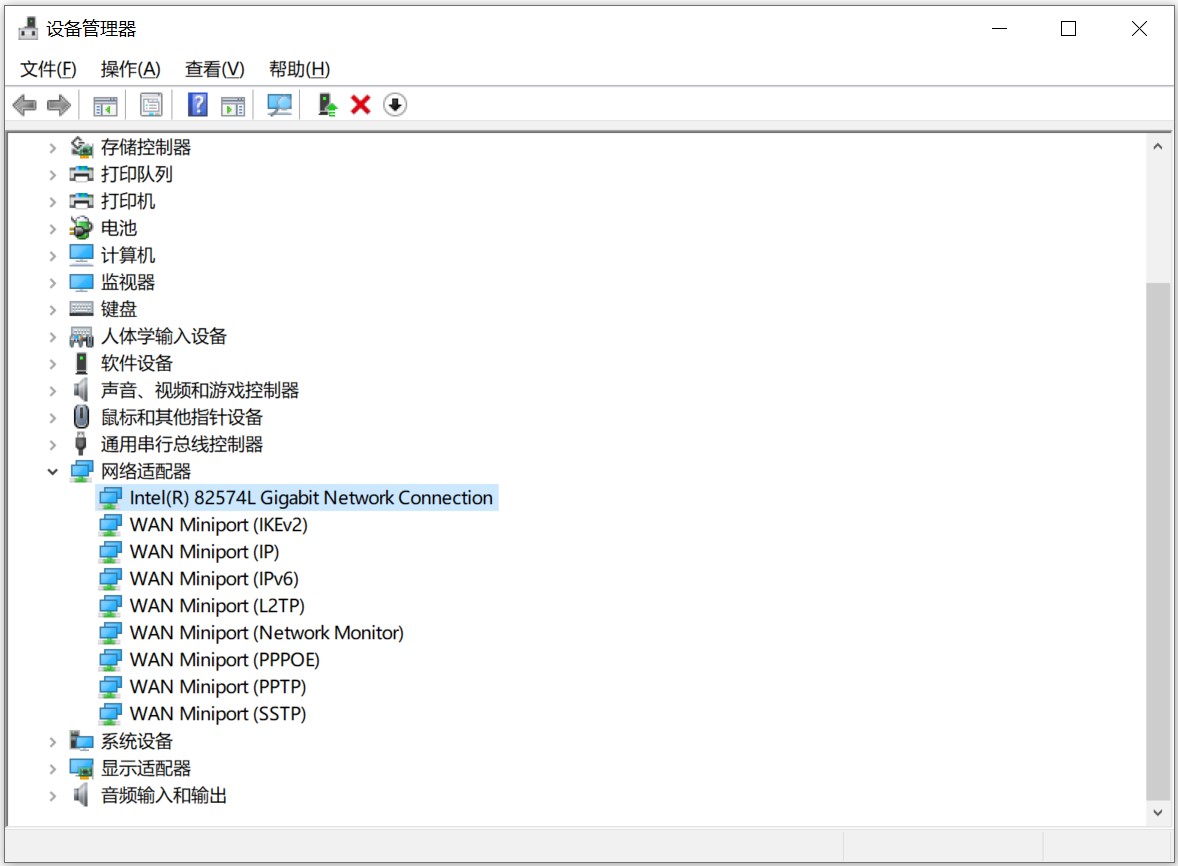
Task: Click the Forward arrow toolbar icon
Action: point(59,105)
